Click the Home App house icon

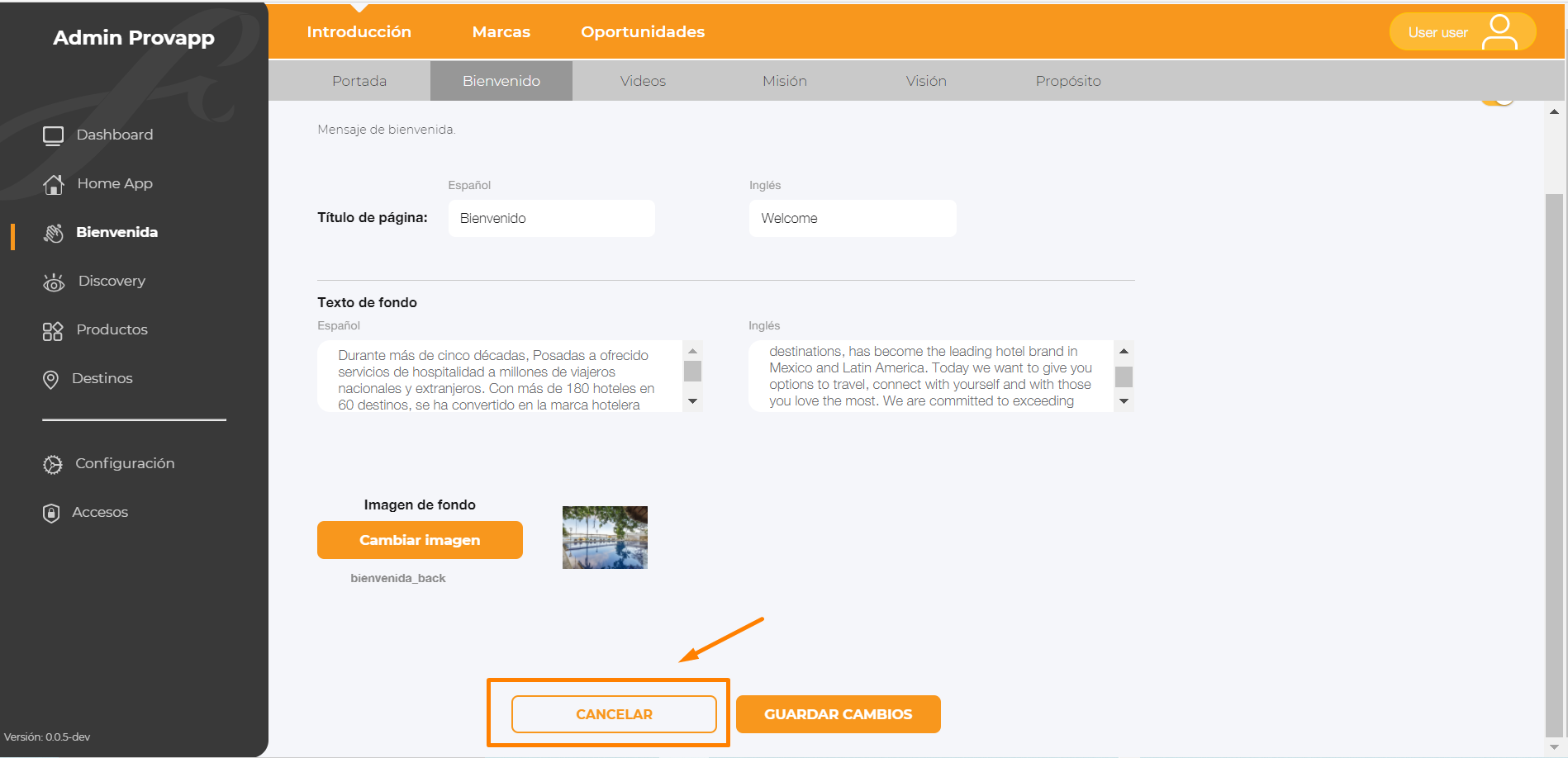point(53,184)
